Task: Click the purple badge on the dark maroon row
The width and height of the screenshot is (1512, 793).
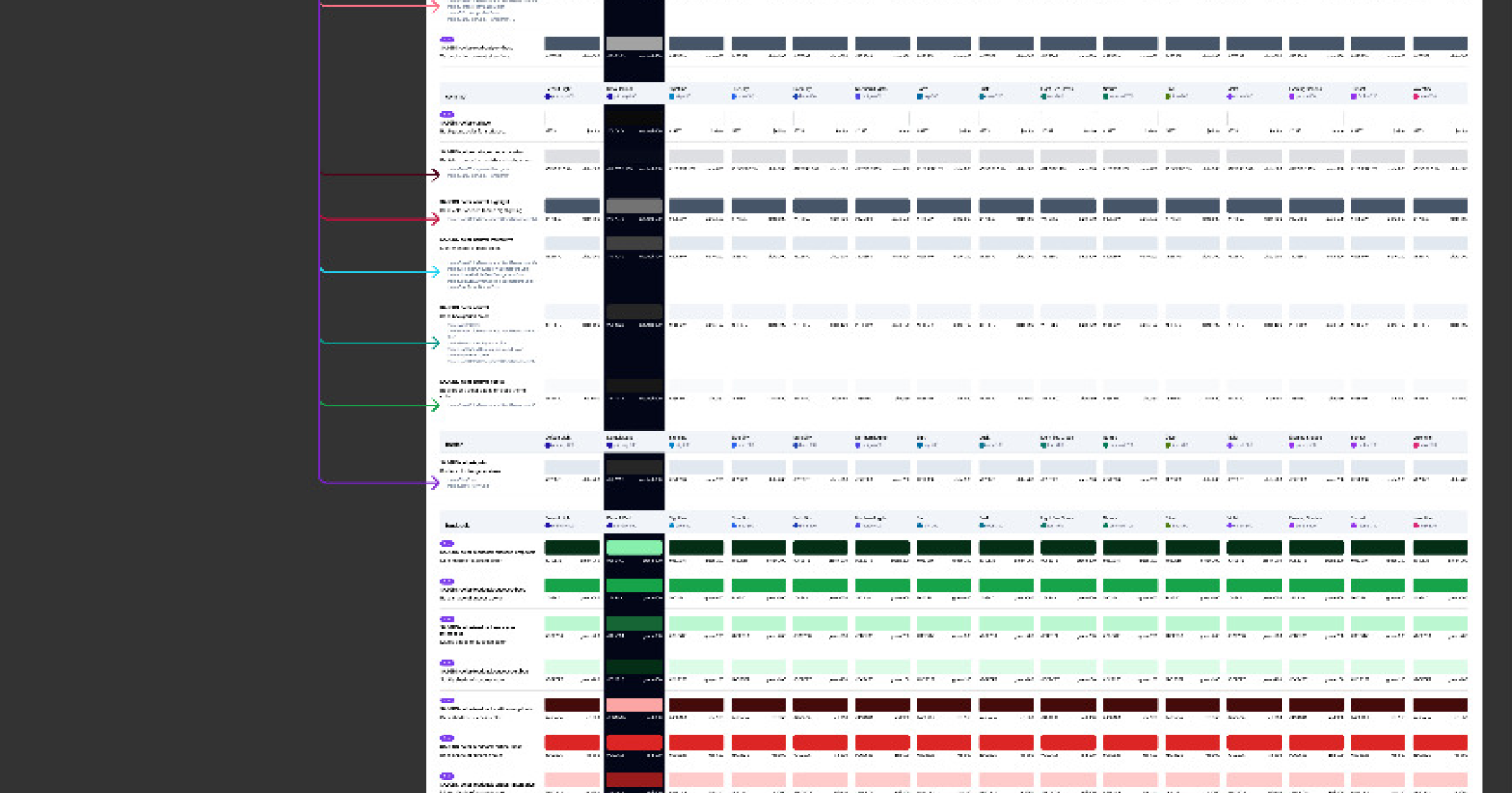Action: tap(447, 701)
